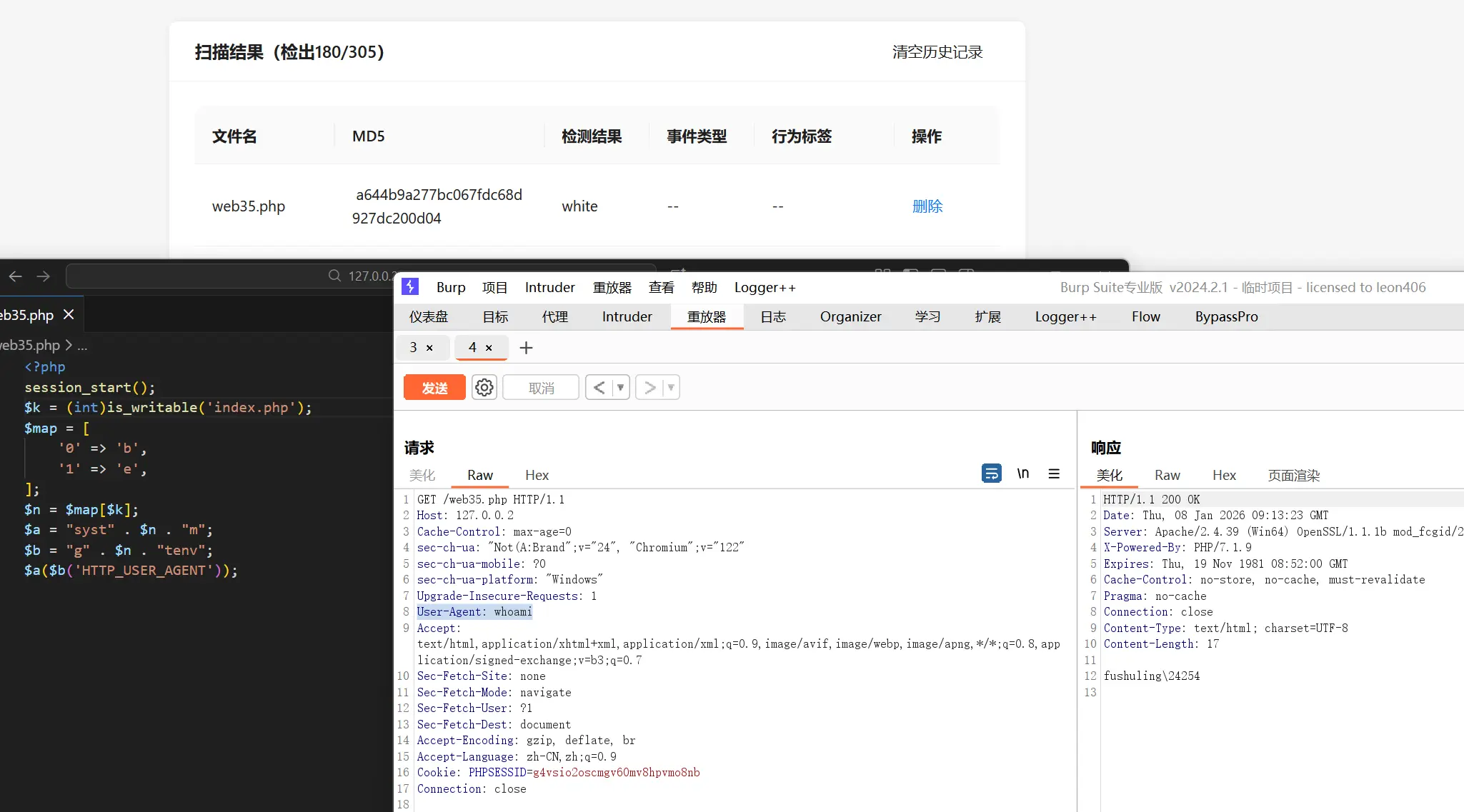This screenshot has height=812, width=1464.
Task: Switch response view to 页面渲染 tab
Action: [x=1293, y=475]
